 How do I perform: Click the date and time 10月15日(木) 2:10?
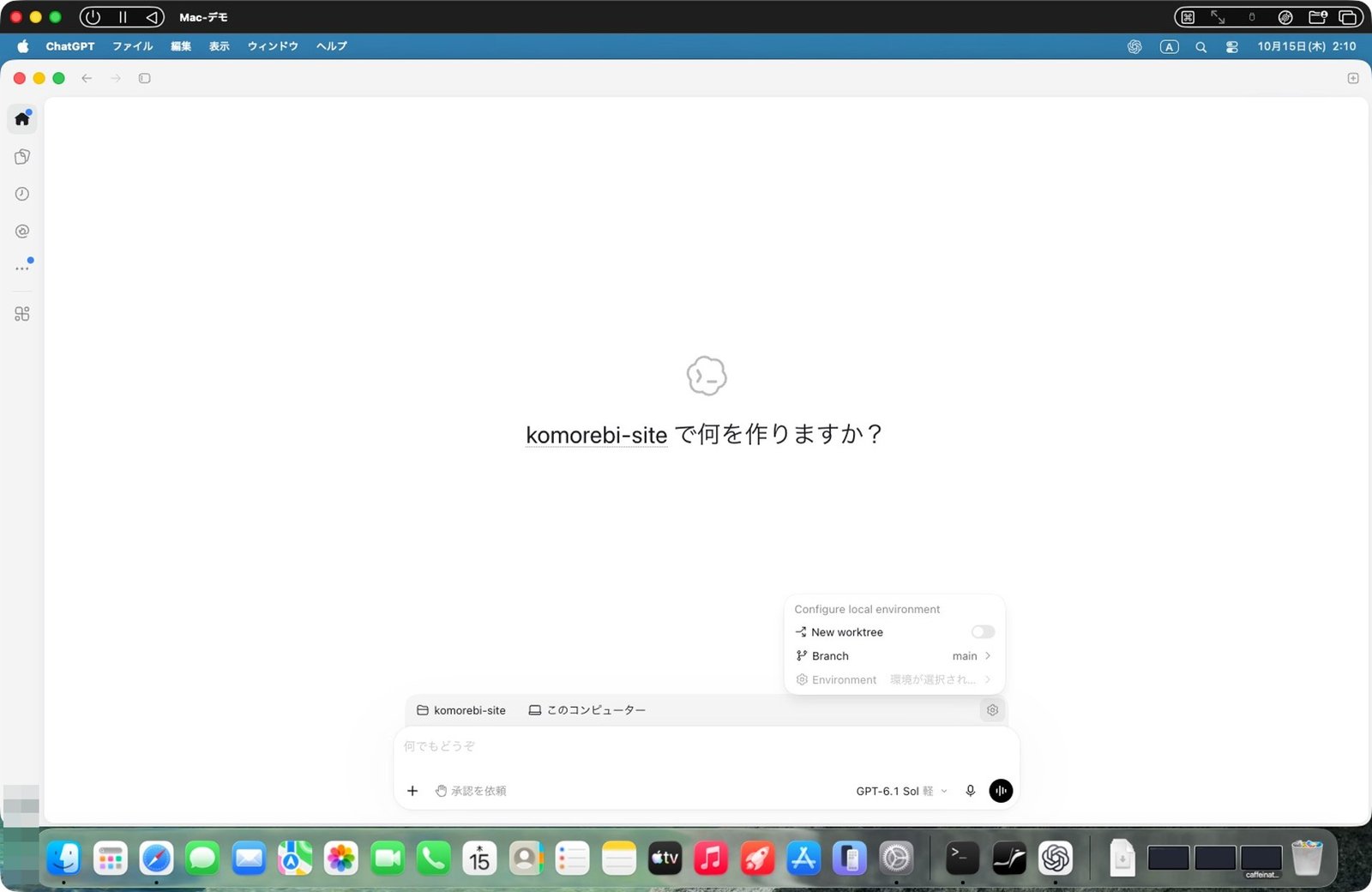(x=1306, y=46)
